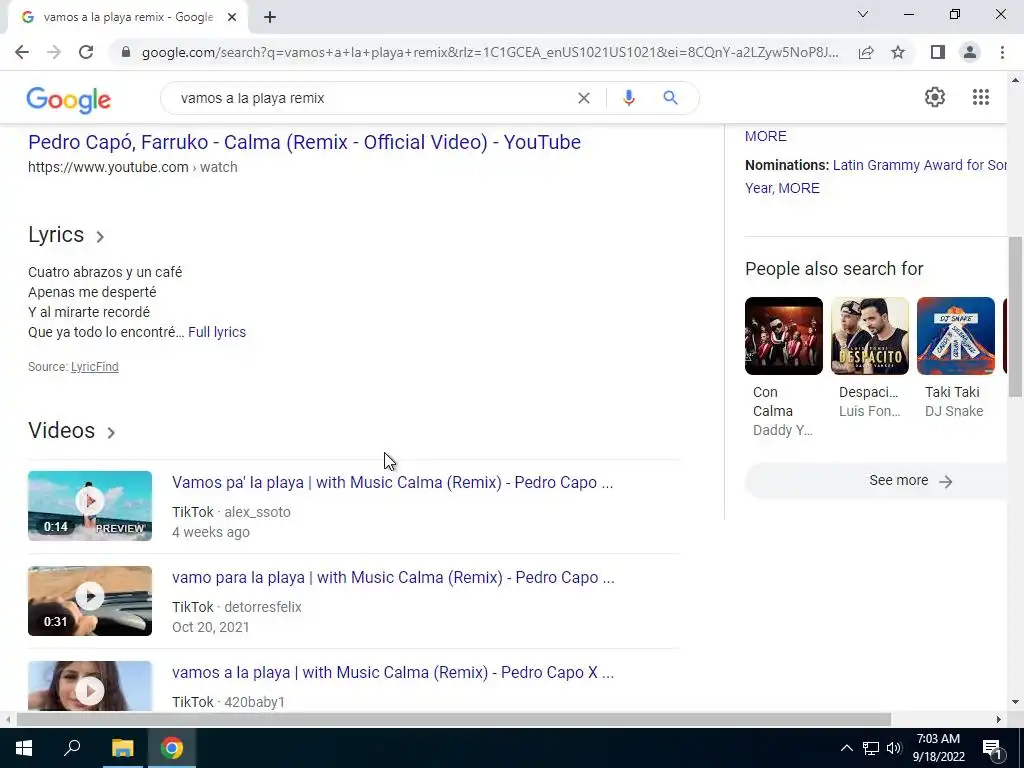The image size is (1024, 768).
Task: Open the Con Calma album thumbnail
Action: tap(784, 336)
